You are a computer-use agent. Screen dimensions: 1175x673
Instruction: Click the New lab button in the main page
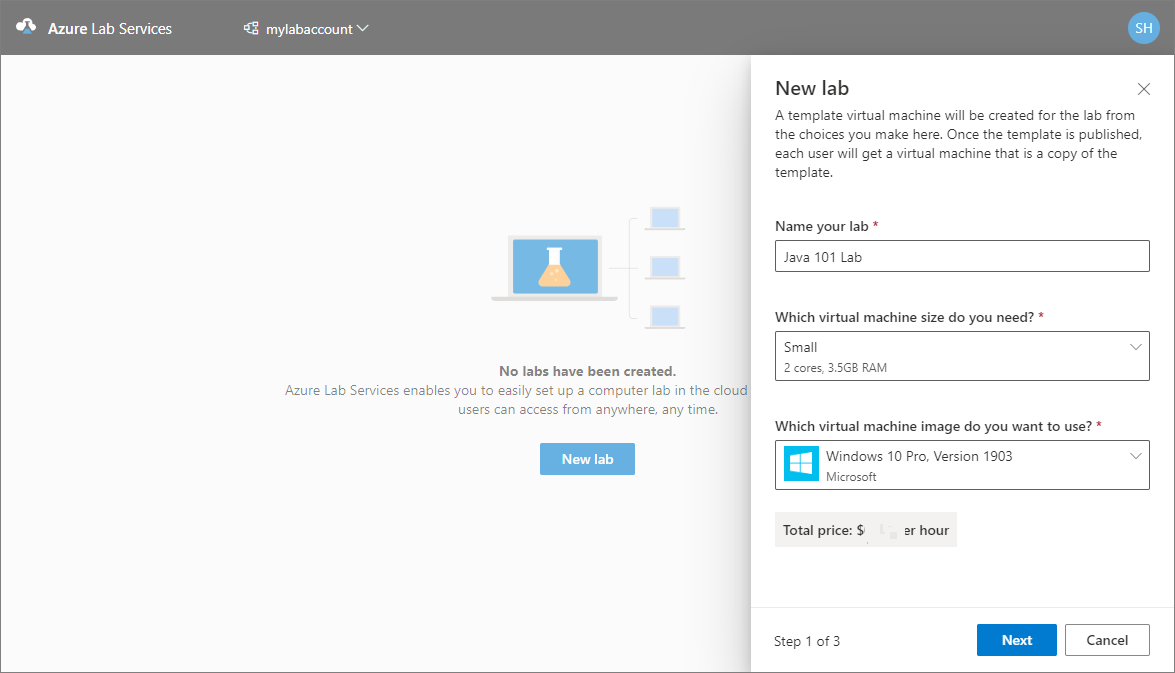[x=588, y=459]
